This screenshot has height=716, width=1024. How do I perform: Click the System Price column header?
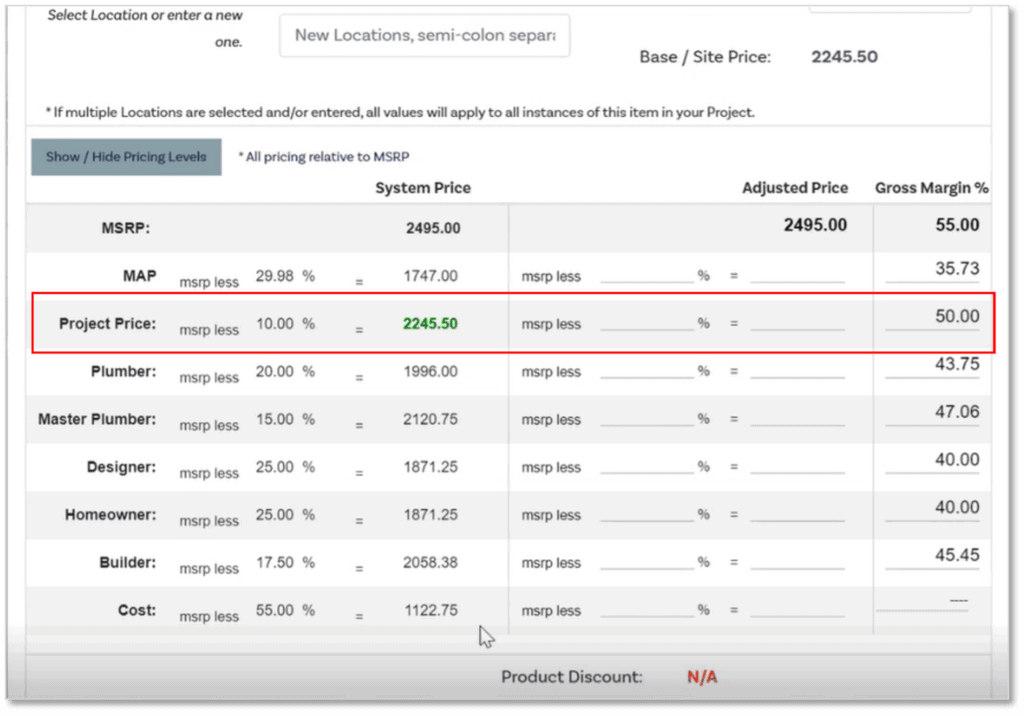point(423,188)
